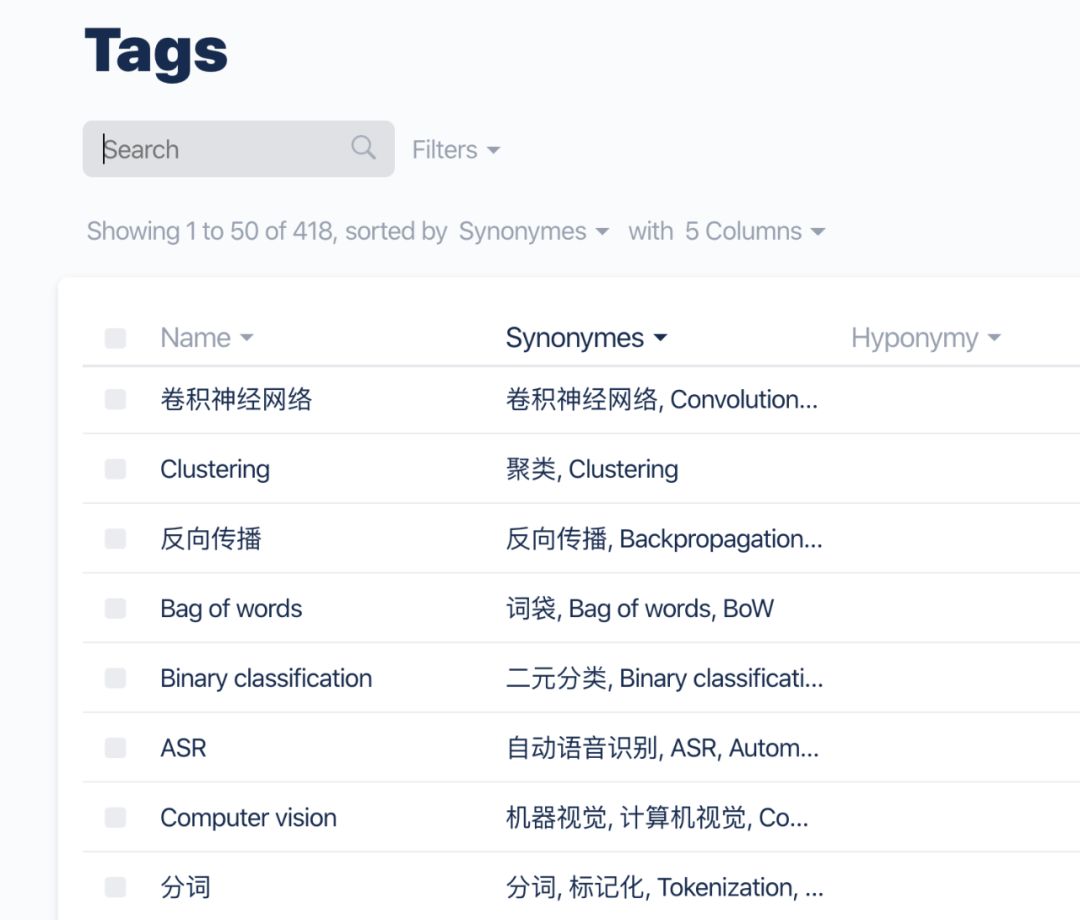Focus the Search input field

tap(238, 149)
